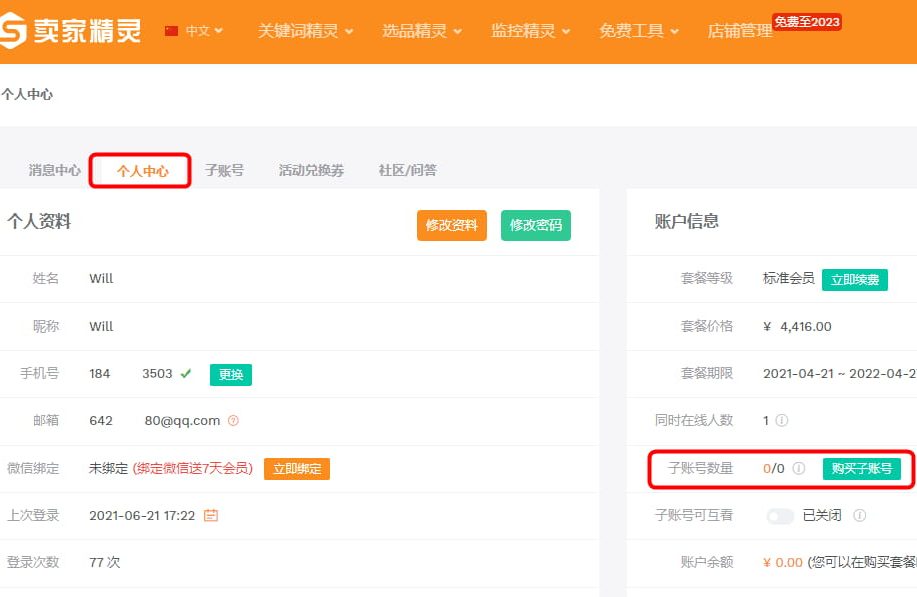This screenshot has height=597, width=917.
Task: Click the China flag language icon
Action: [x=171, y=31]
